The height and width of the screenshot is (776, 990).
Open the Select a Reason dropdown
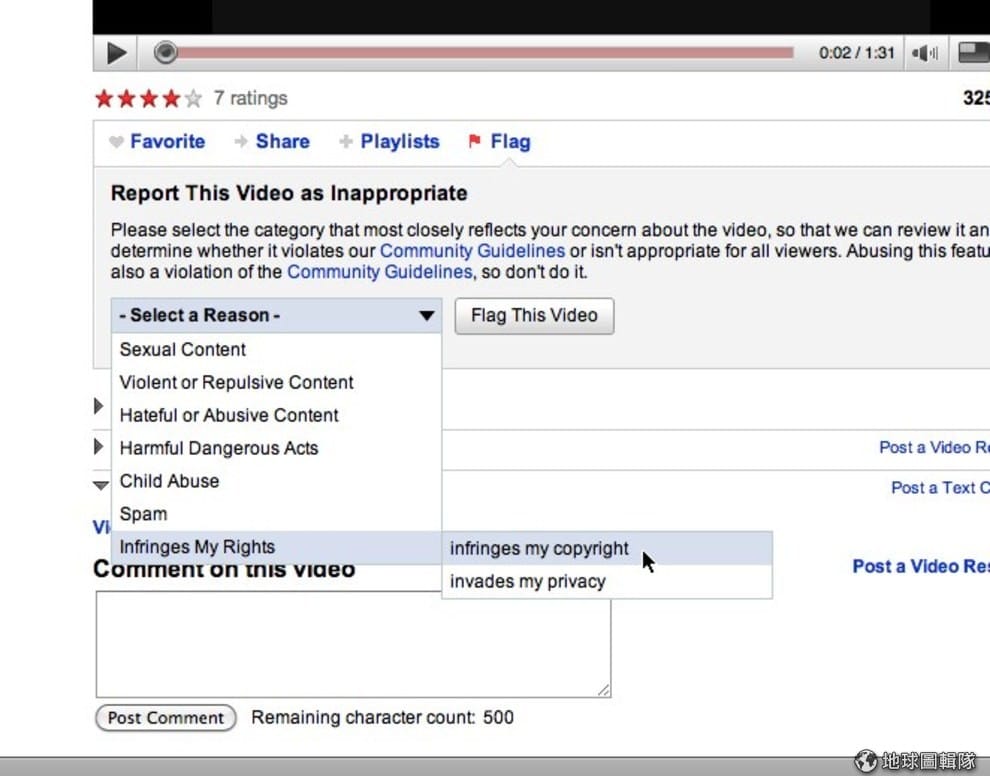click(276, 315)
